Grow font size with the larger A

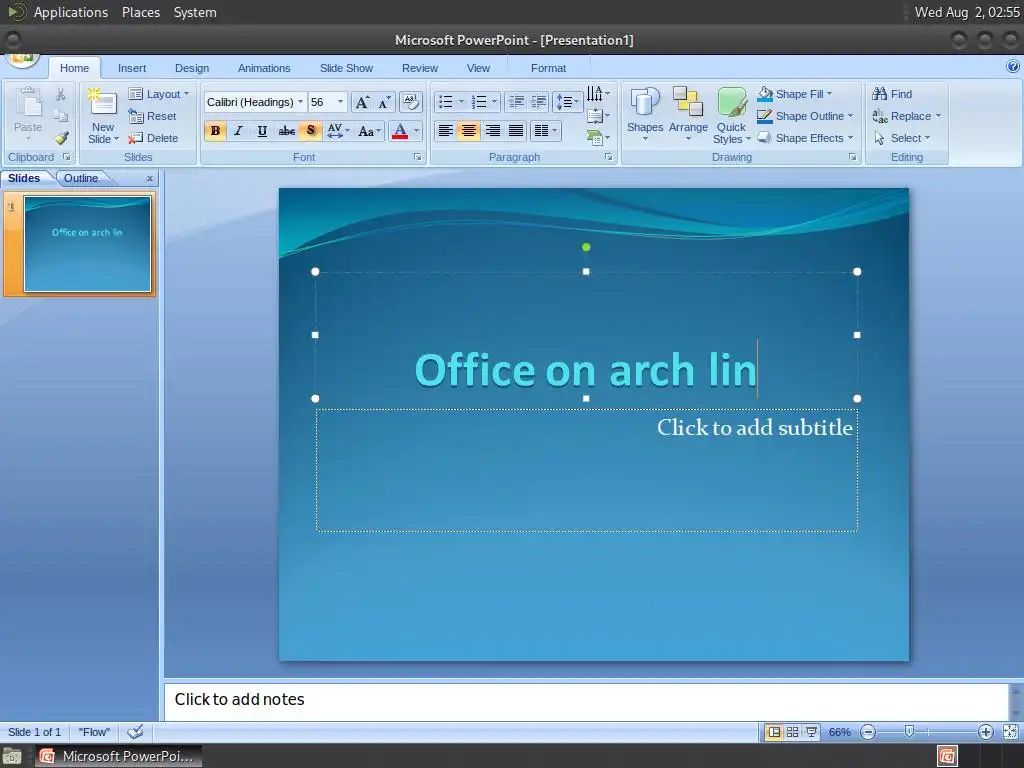point(362,102)
